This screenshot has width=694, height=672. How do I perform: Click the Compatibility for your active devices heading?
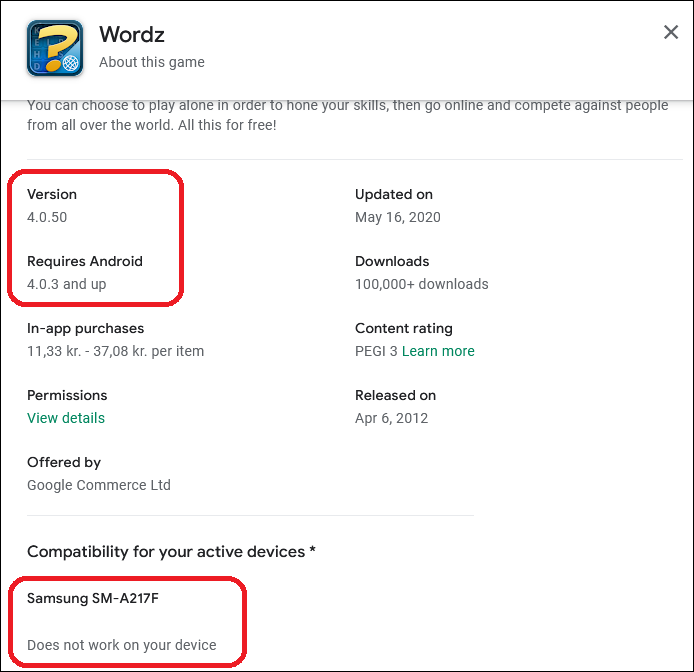[171, 552]
